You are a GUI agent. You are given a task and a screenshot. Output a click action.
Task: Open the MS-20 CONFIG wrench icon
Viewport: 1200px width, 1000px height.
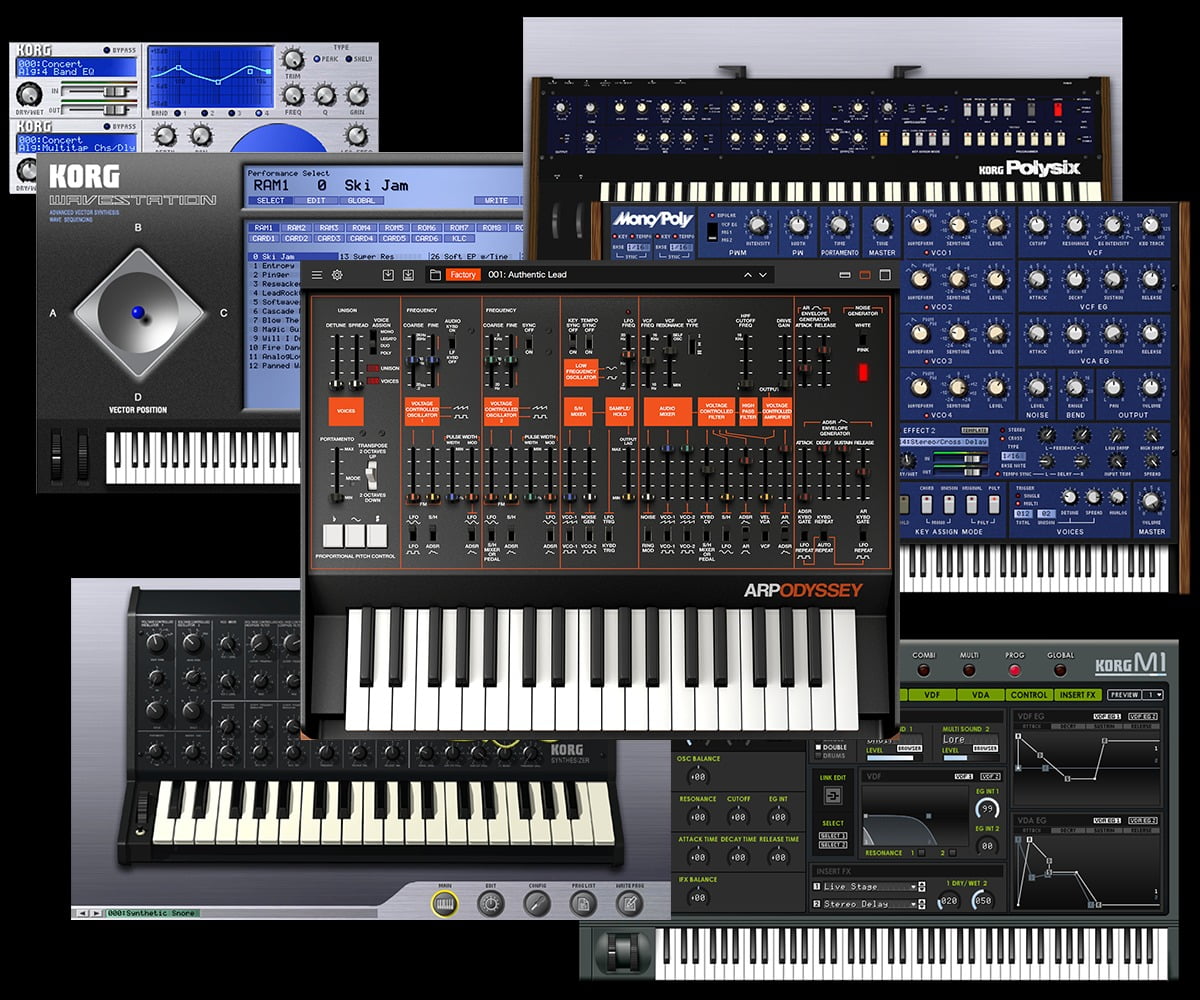(537, 903)
